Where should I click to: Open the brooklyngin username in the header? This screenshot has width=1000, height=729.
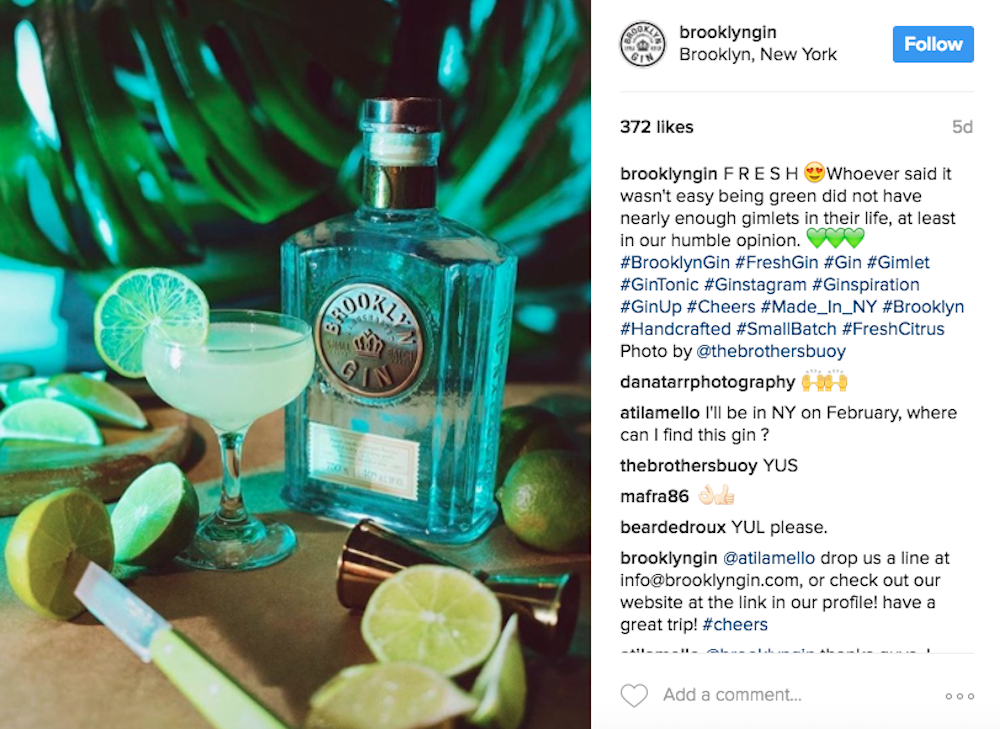(x=728, y=32)
